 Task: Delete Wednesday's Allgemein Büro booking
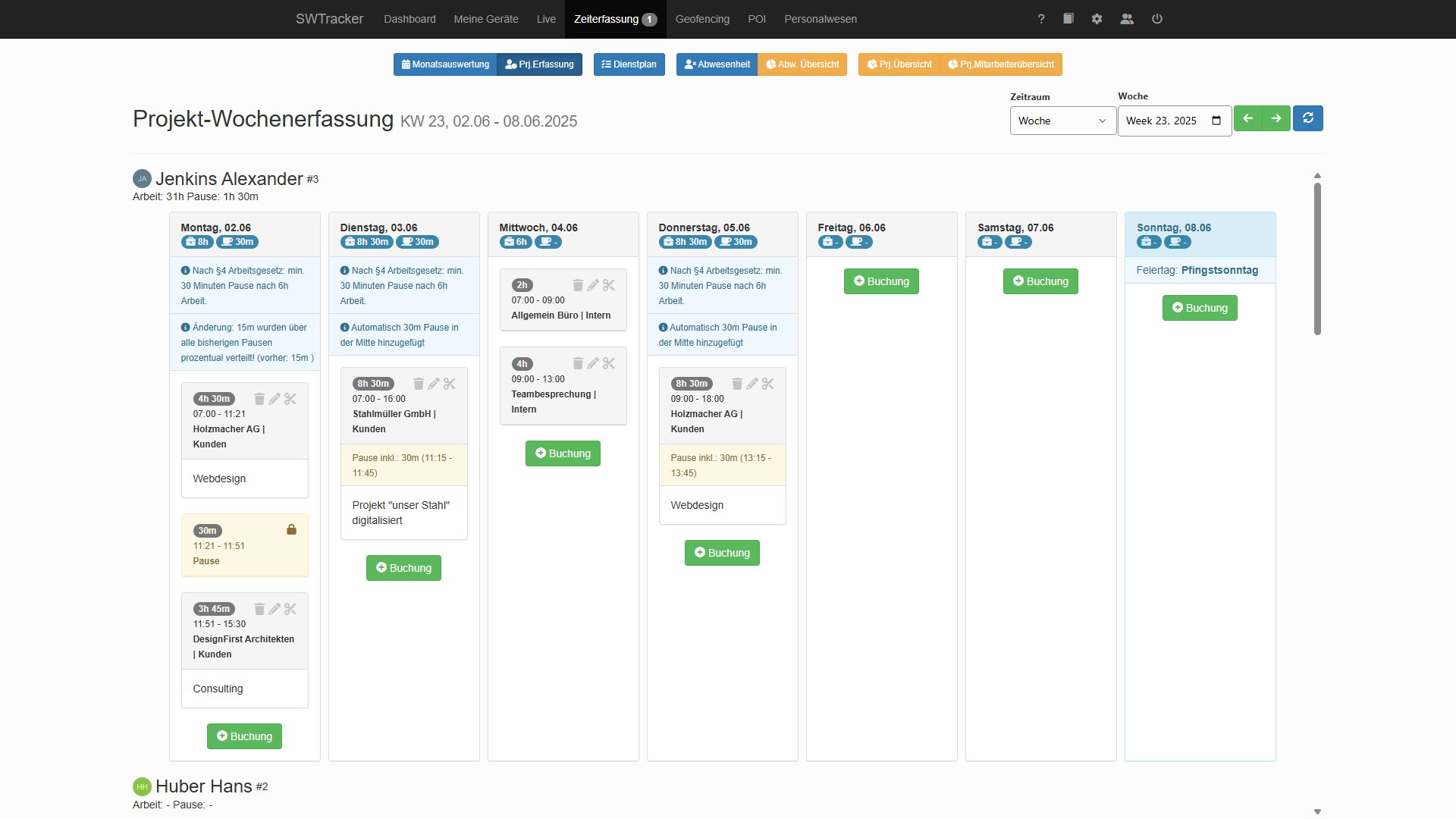click(578, 285)
